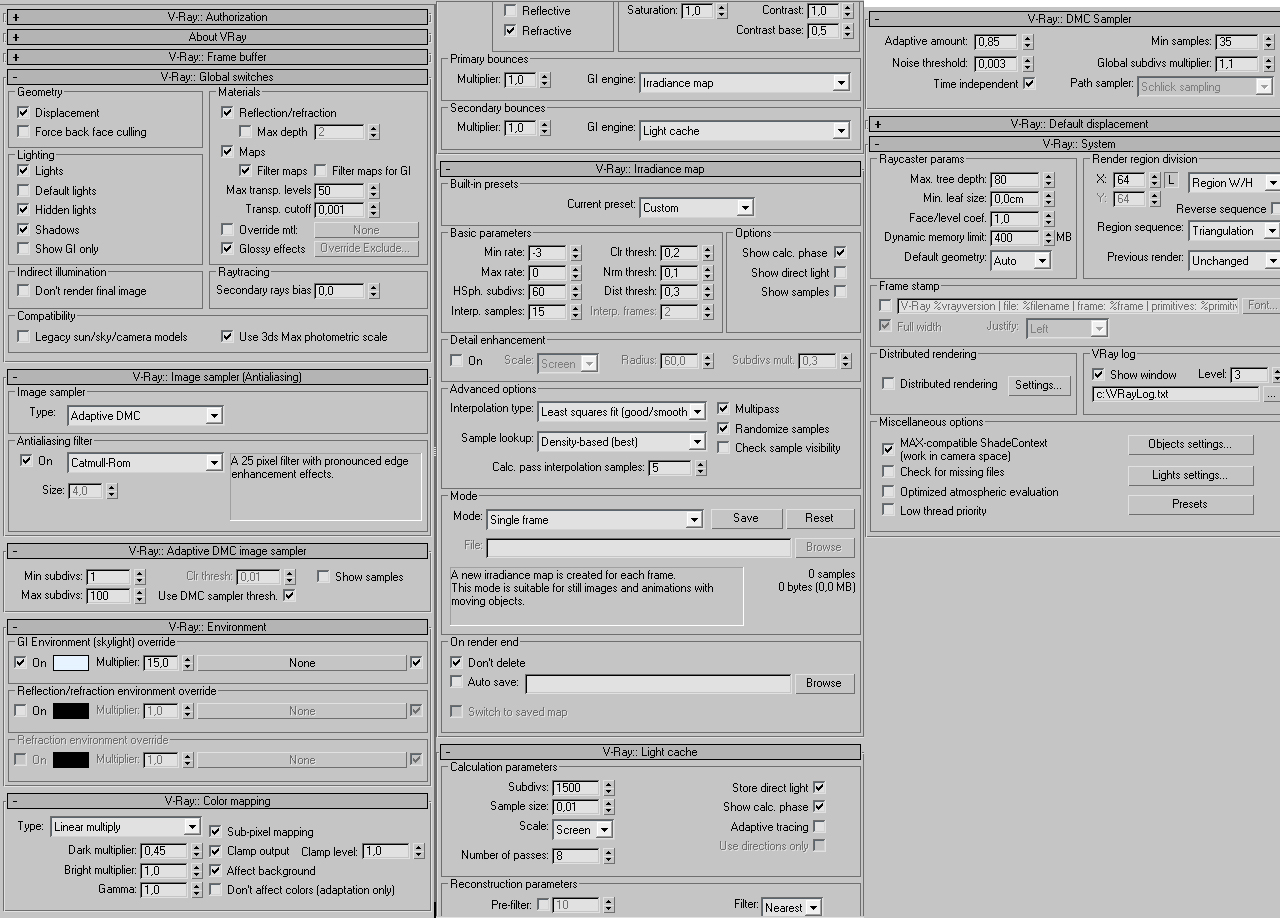This screenshot has width=1280, height=918.
Task: Click the irradiance map Save button
Action: [x=746, y=518]
